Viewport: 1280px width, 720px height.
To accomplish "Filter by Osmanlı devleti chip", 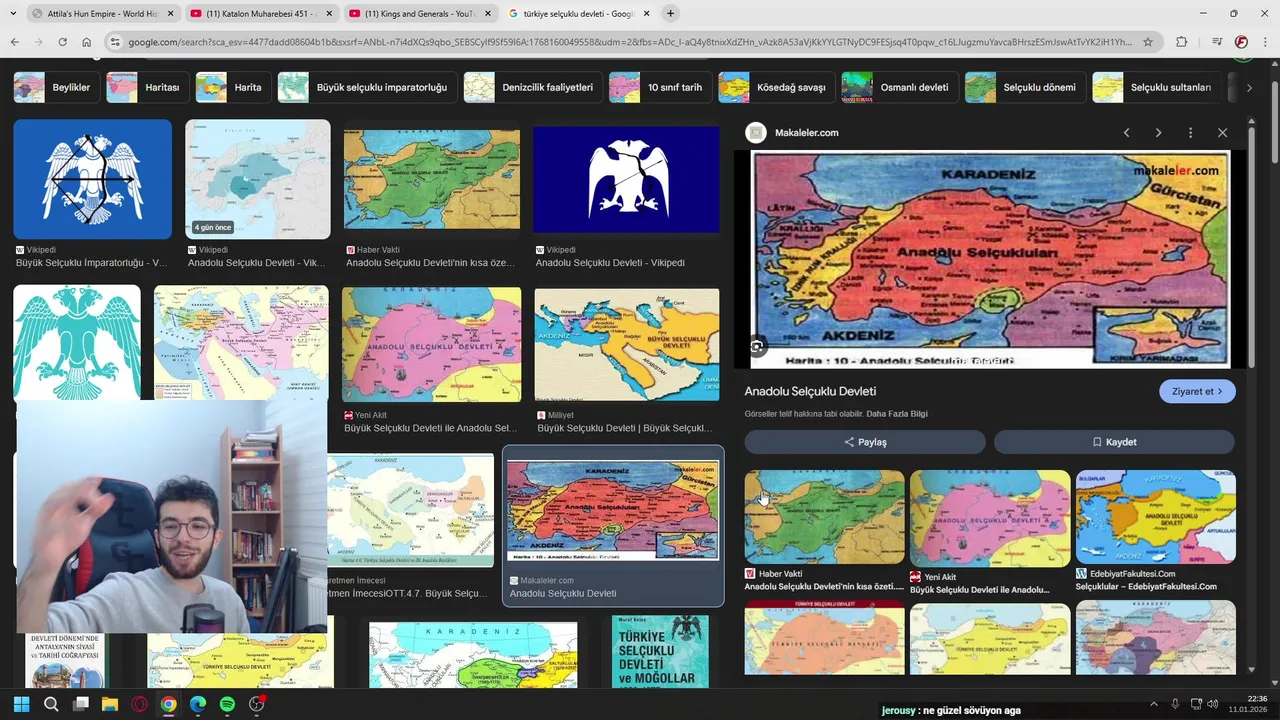I will click(899, 87).
